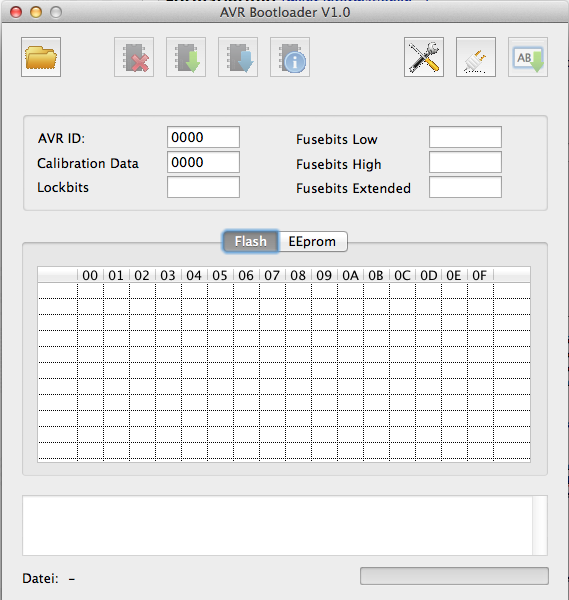Click the chip with green download arrow
The image size is (569, 600).
click(186, 57)
